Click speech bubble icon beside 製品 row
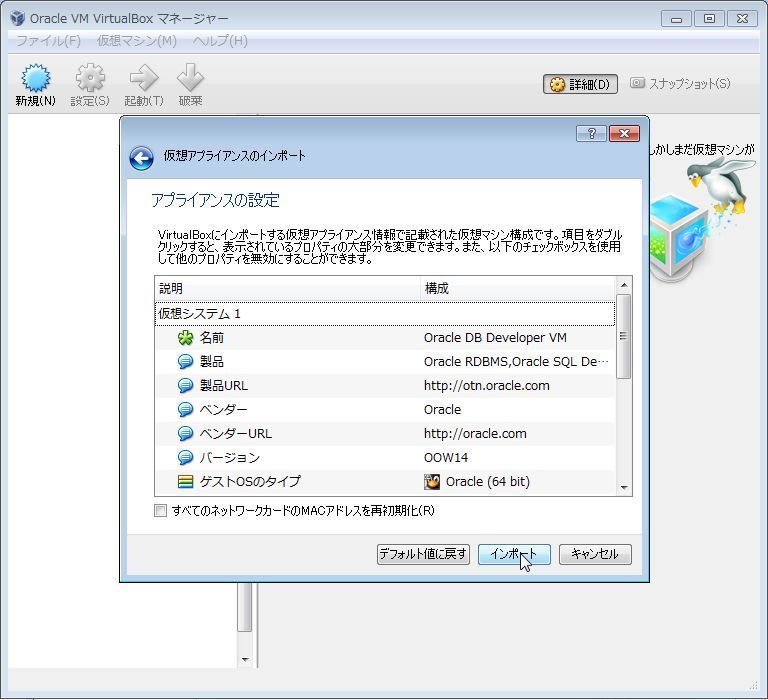Viewport: 768px width, 700px height. [185, 362]
